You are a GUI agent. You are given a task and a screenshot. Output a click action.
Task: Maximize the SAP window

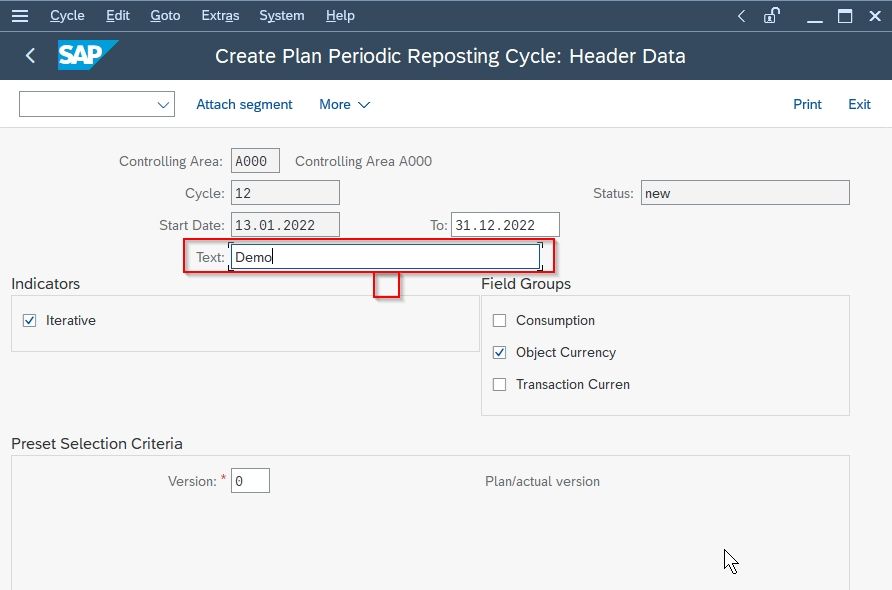845,16
